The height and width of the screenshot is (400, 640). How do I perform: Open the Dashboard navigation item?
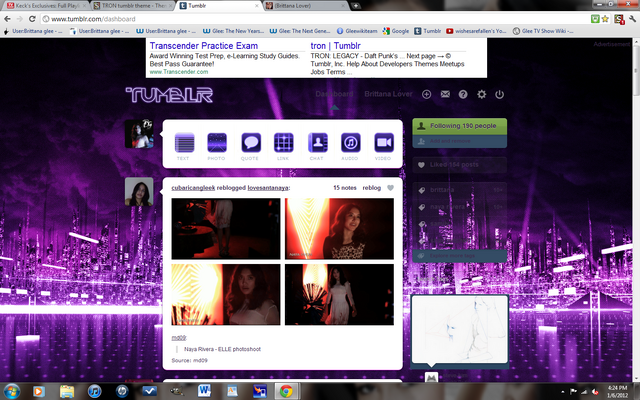coord(334,94)
